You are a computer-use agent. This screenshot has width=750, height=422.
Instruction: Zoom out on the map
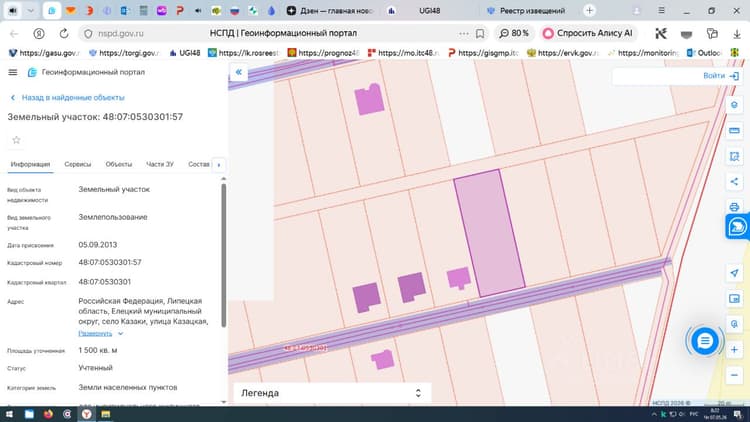coord(734,375)
